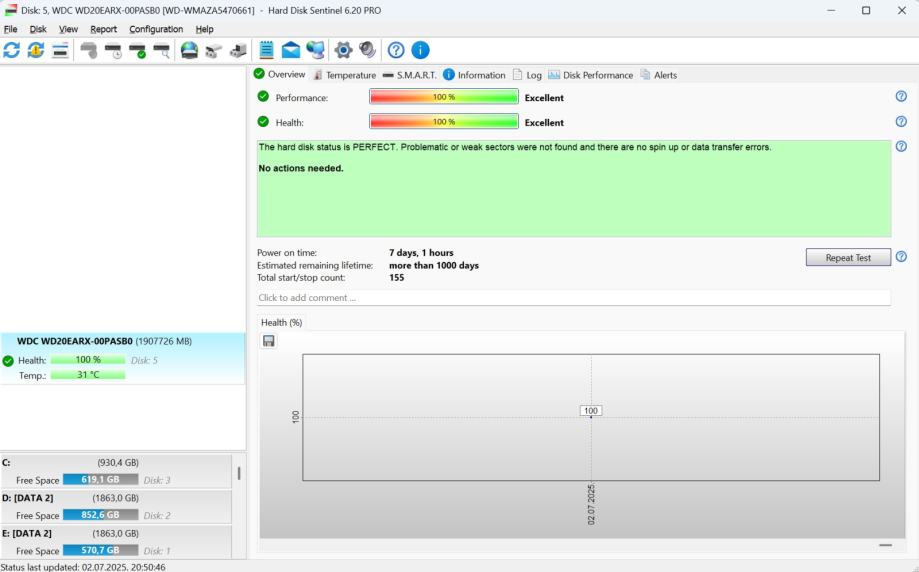The height and width of the screenshot is (572, 919).
Task: Click the comment input field
Action: click(x=573, y=298)
